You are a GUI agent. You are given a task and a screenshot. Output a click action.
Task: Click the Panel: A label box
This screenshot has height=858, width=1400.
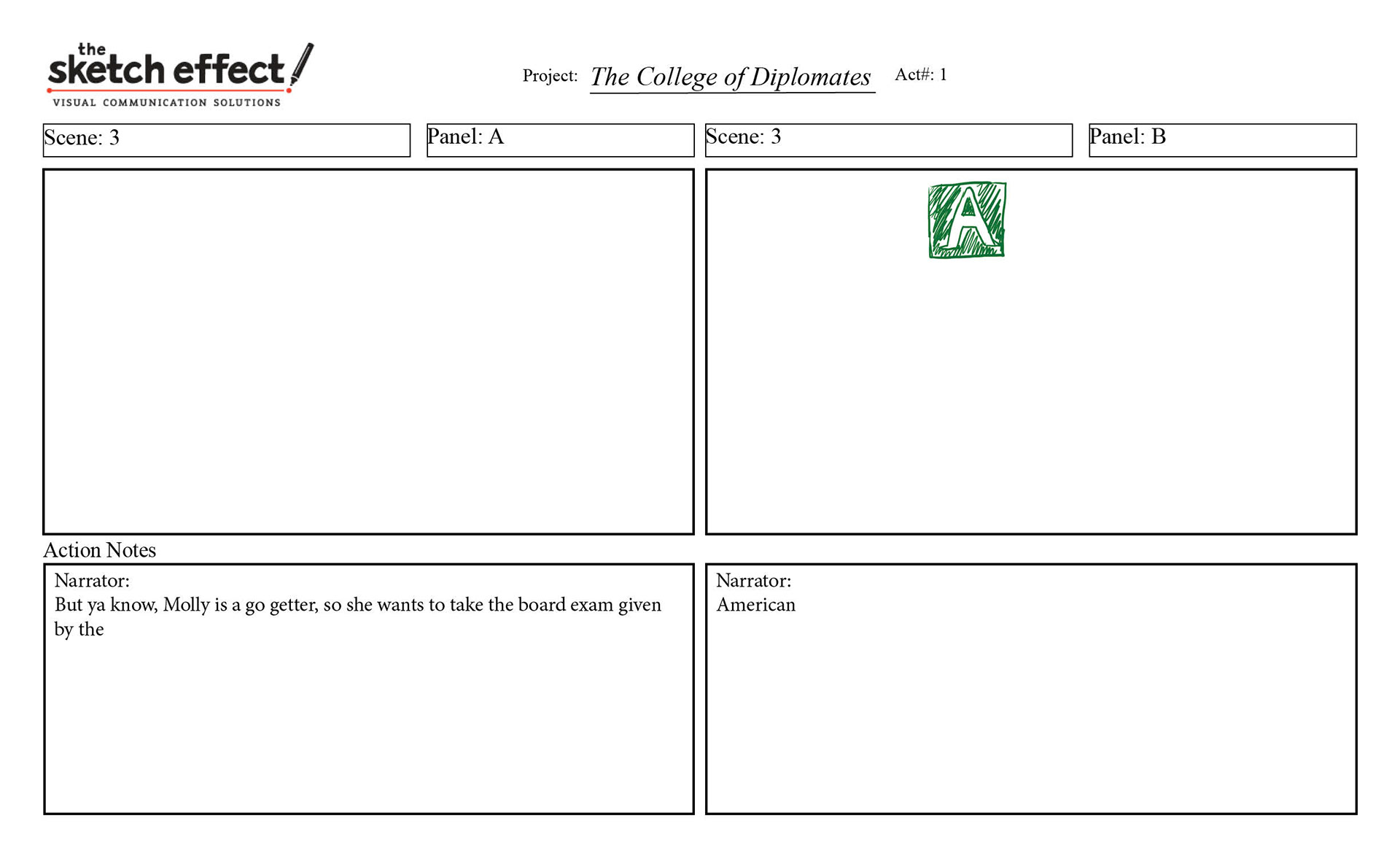[x=559, y=140]
